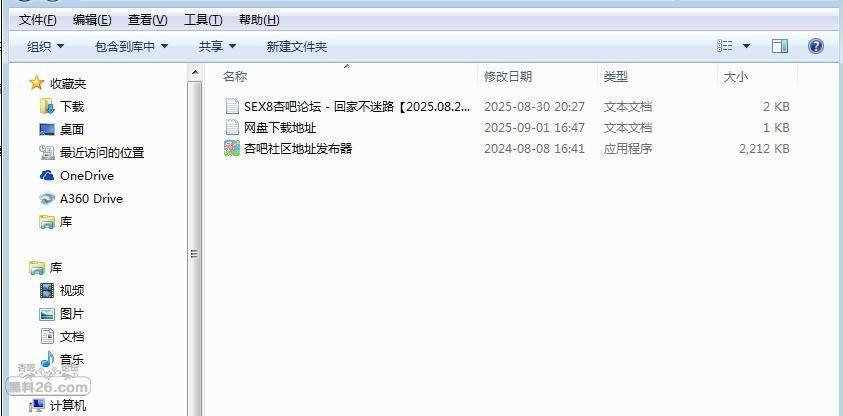Open the Music (音乐) library icon
The width and height of the screenshot is (843, 416).
pyautogui.click(x=47, y=360)
